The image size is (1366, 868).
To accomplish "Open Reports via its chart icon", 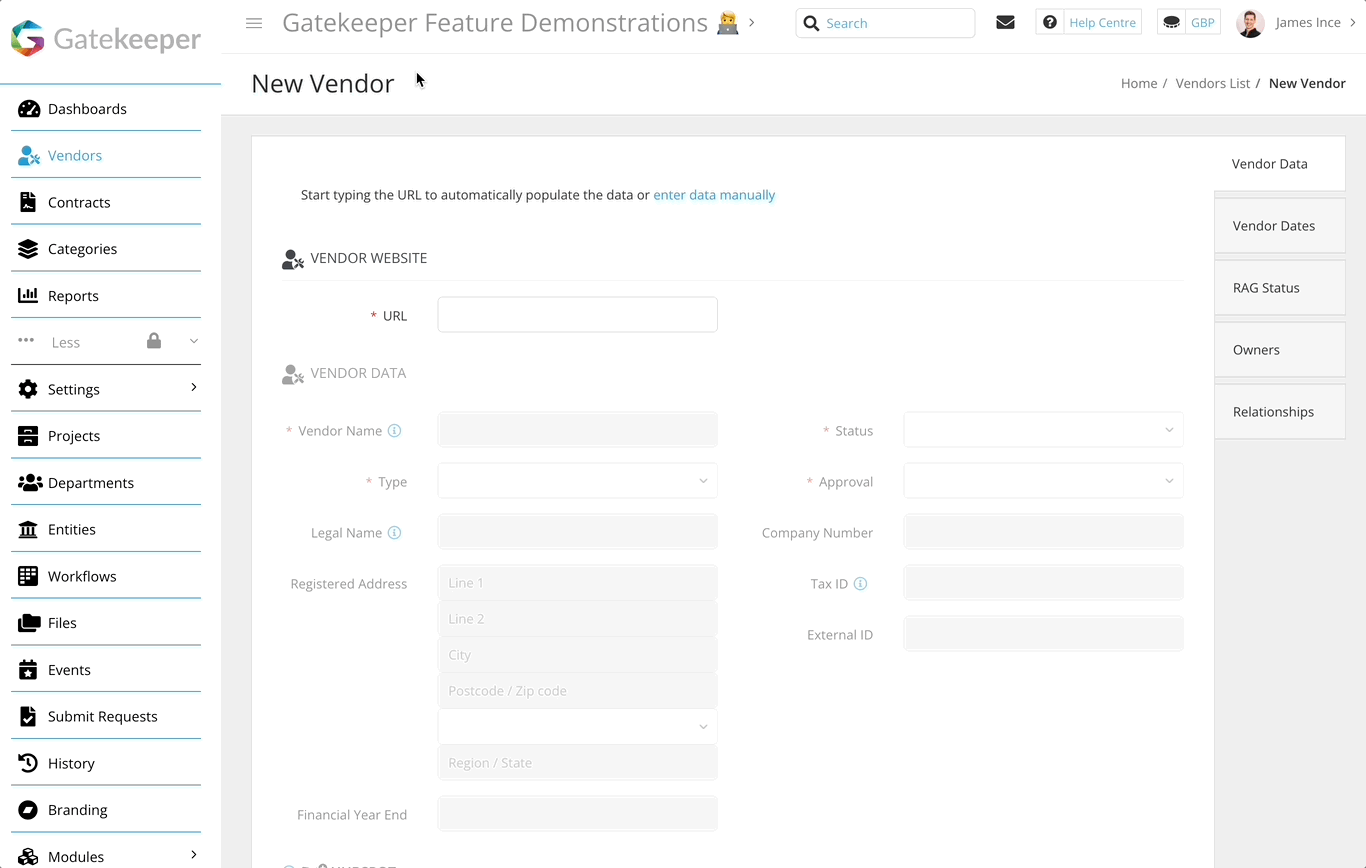I will (27, 295).
